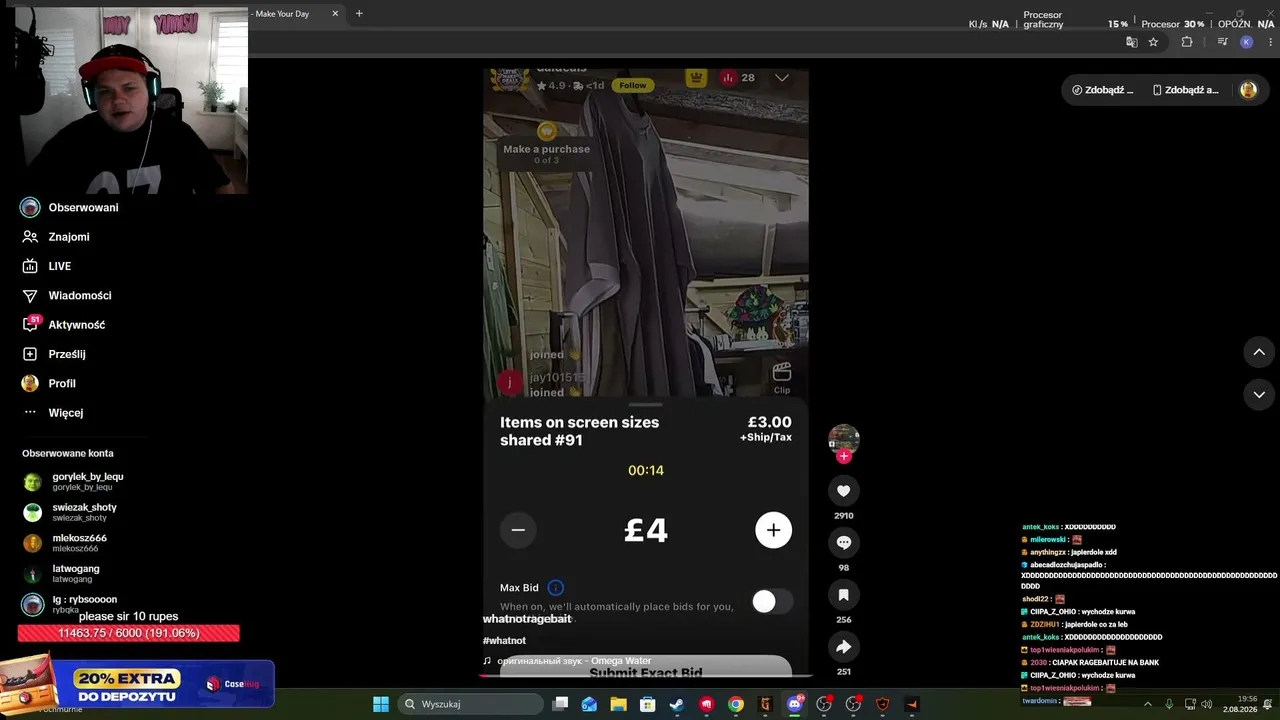Click the first Zdobądź button with TikTok icon
This screenshot has height=720, width=1280.
click(1102, 90)
